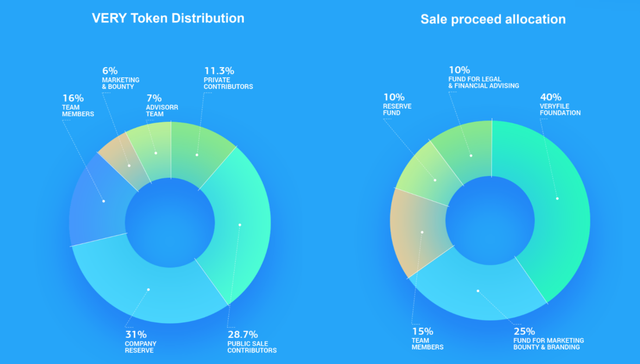Click the 10% Fund for Legal & Financial Advising label
The image size is (640, 364).
click(484, 77)
